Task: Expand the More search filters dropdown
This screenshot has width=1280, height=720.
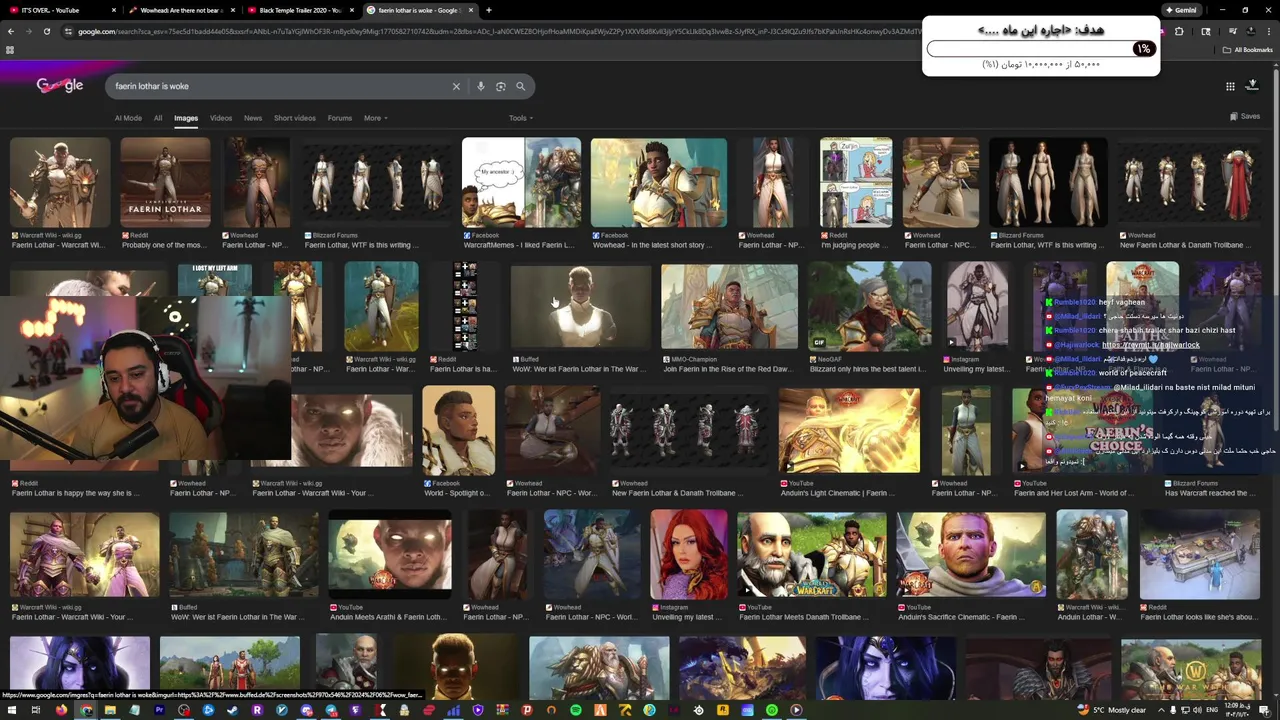Action: coord(375,118)
